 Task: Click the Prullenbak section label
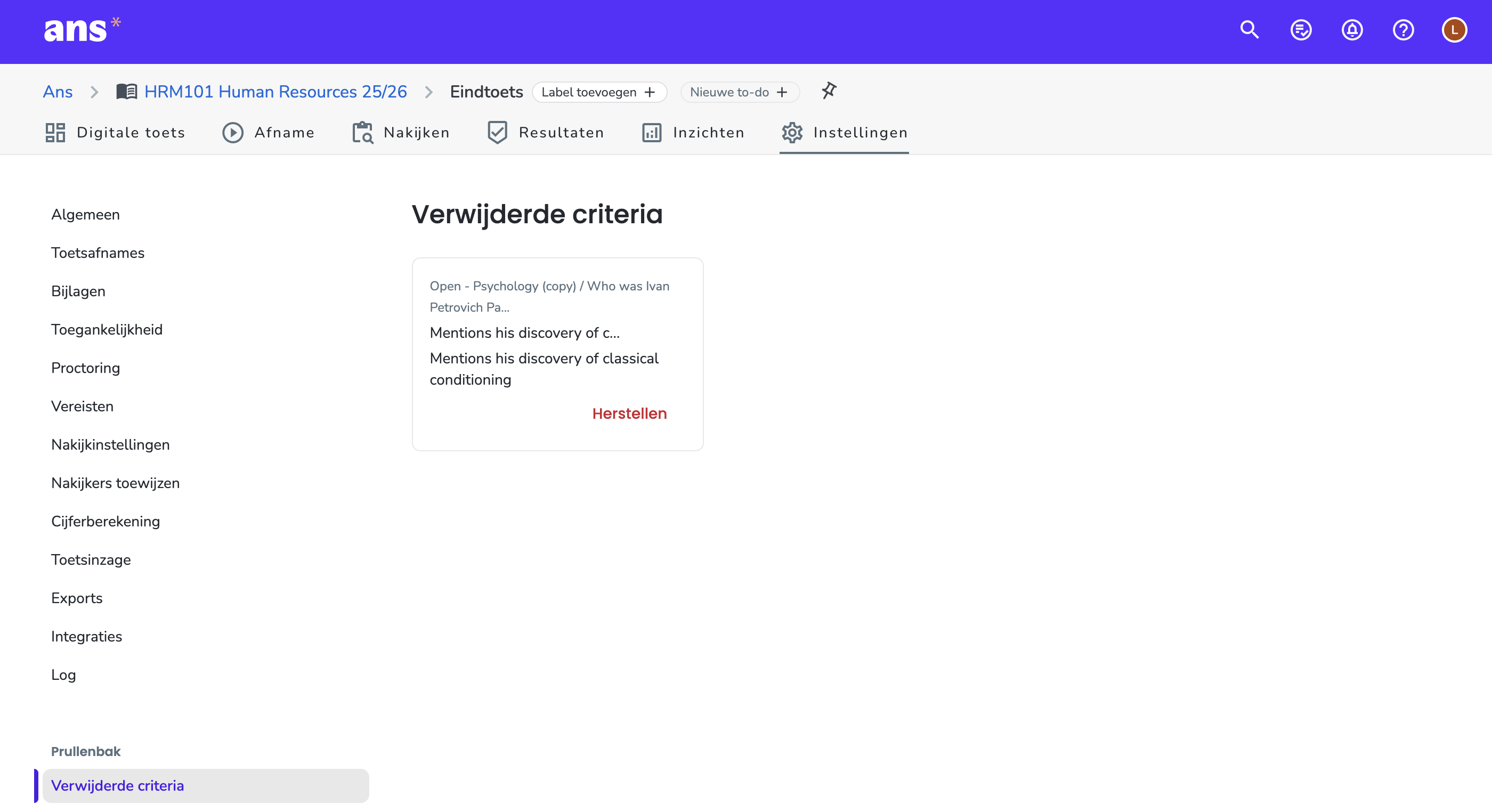click(86, 751)
